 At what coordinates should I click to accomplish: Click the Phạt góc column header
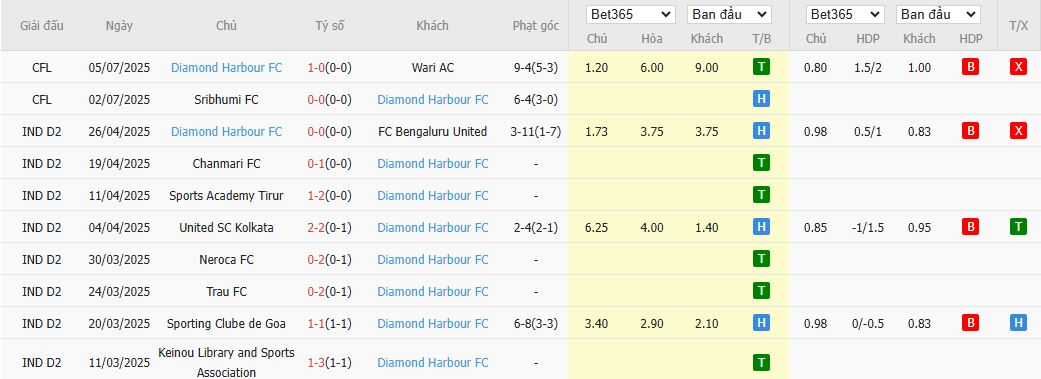[536, 26]
